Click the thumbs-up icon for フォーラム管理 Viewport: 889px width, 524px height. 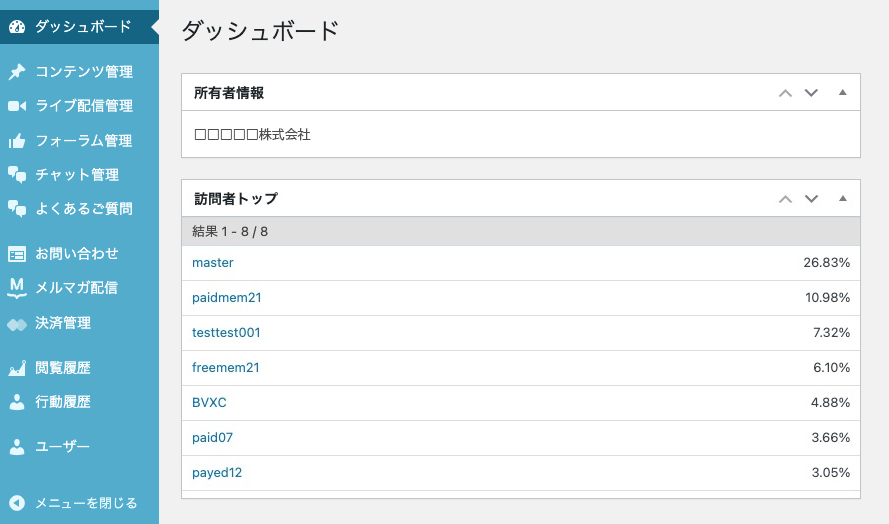coord(17,141)
